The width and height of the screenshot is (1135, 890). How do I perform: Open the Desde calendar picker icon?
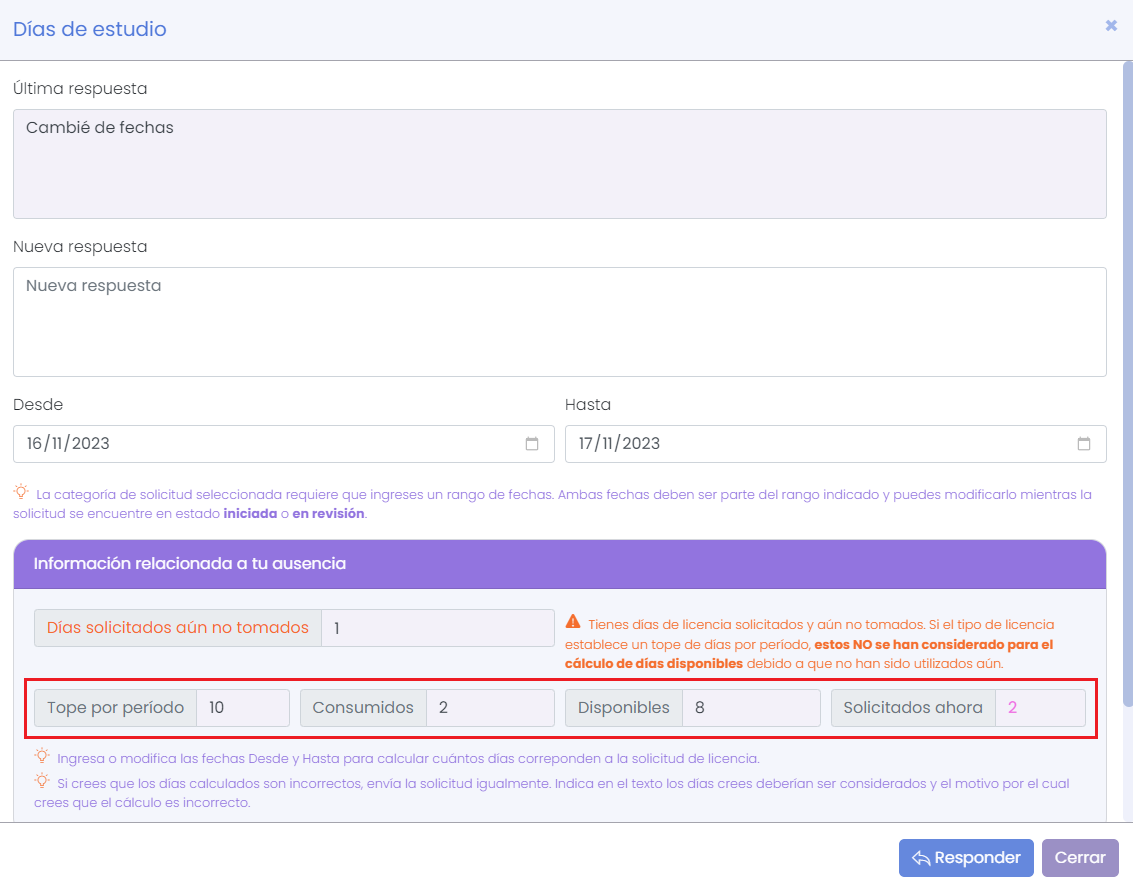[x=532, y=444]
